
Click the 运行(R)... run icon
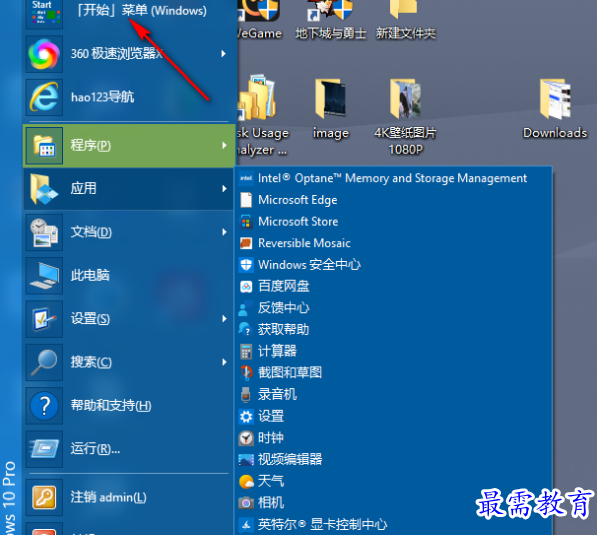44,449
